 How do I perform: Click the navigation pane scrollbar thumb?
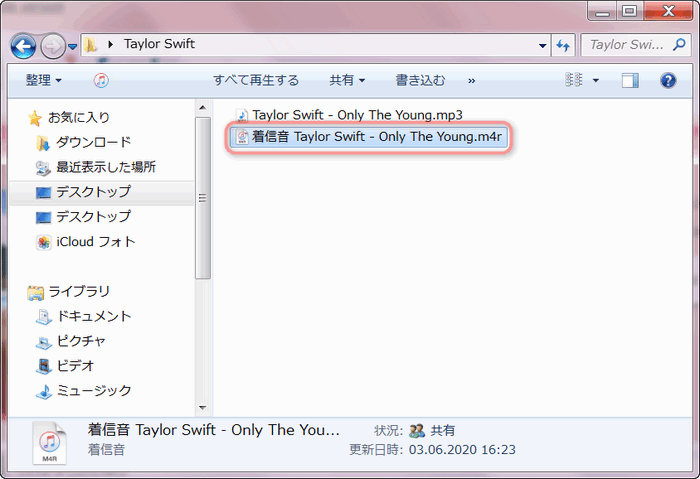(x=203, y=198)
